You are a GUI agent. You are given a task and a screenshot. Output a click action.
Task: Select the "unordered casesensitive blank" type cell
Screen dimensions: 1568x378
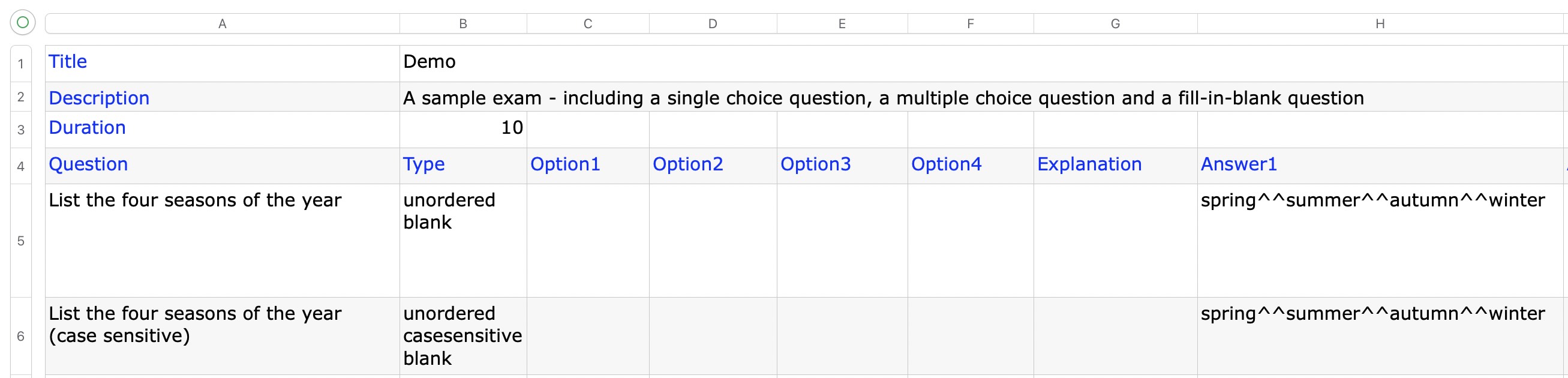pyautogui.click(x=462, y=336)
